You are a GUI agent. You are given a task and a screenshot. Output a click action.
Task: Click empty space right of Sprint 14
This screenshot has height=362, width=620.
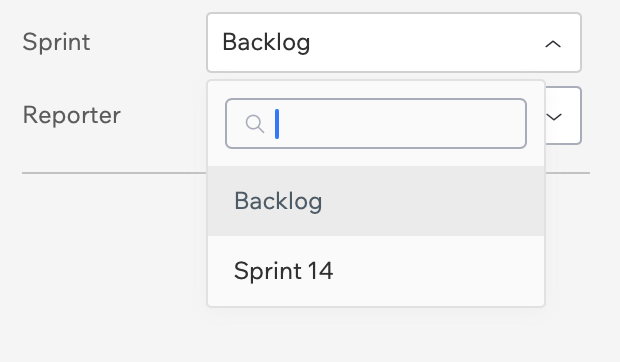click(x=439, y=271)
